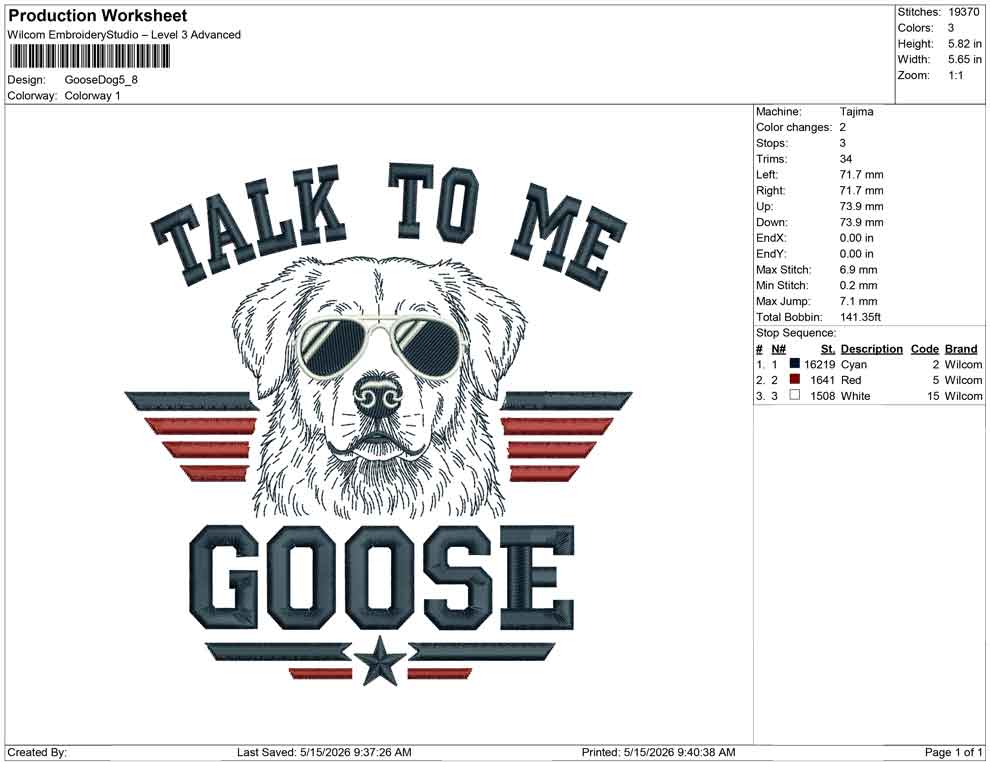Click the 'EndY:' label
The image size is (990, 762).
coord(771,254)
